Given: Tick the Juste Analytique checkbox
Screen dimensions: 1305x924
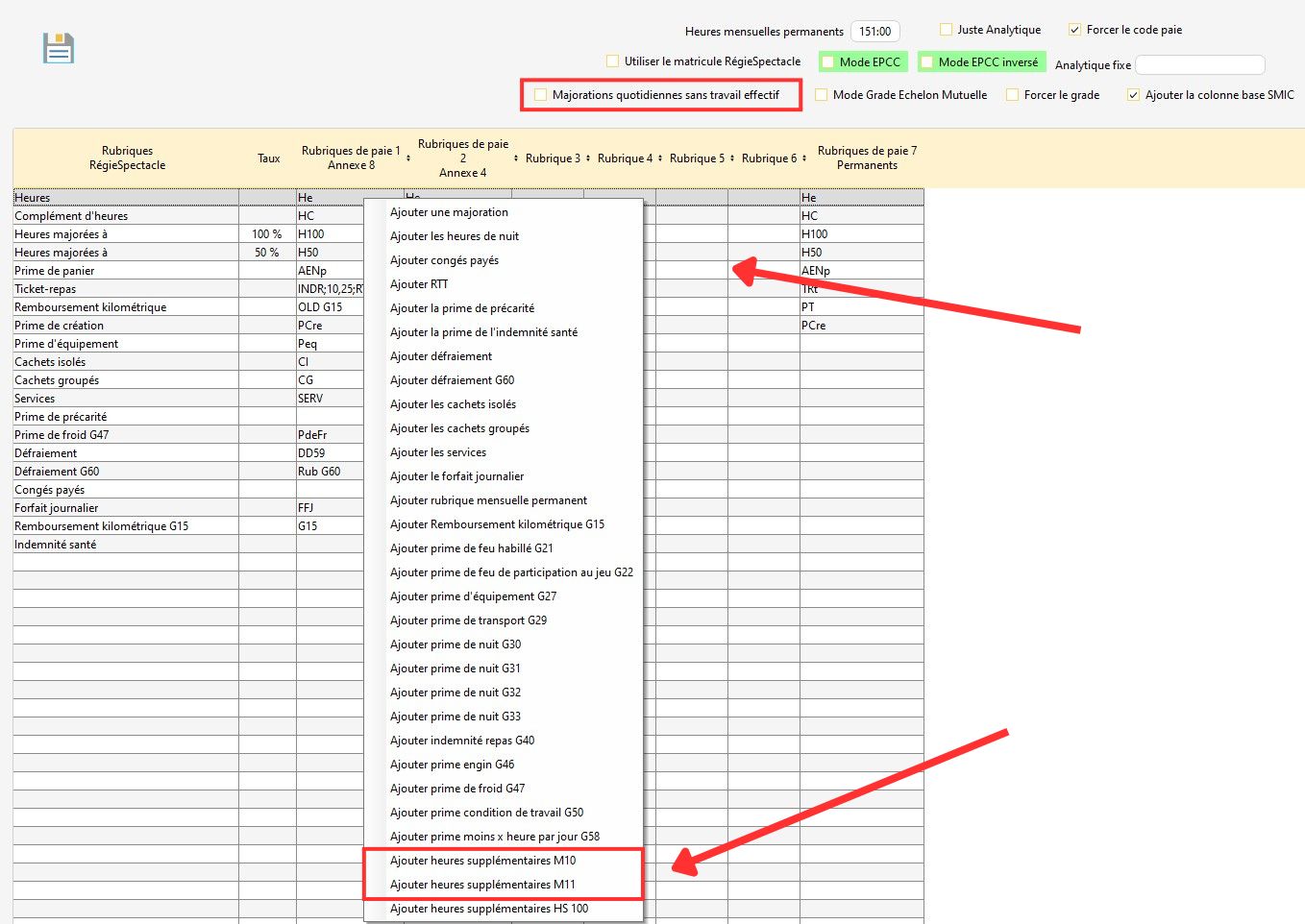Looking at the screenshot, I should pos(946,30).
